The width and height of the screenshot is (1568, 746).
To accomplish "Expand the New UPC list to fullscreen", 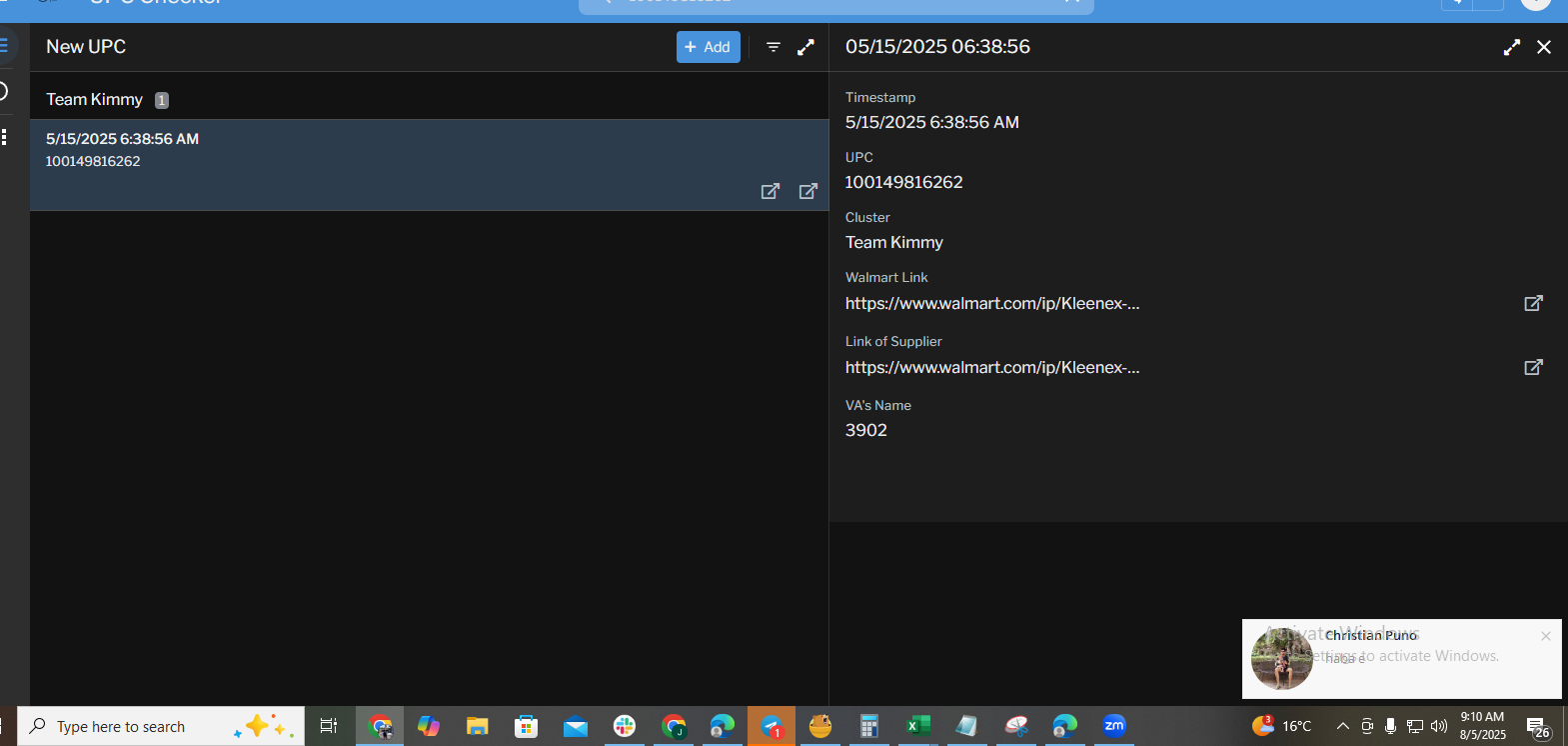I will [805, 47].
